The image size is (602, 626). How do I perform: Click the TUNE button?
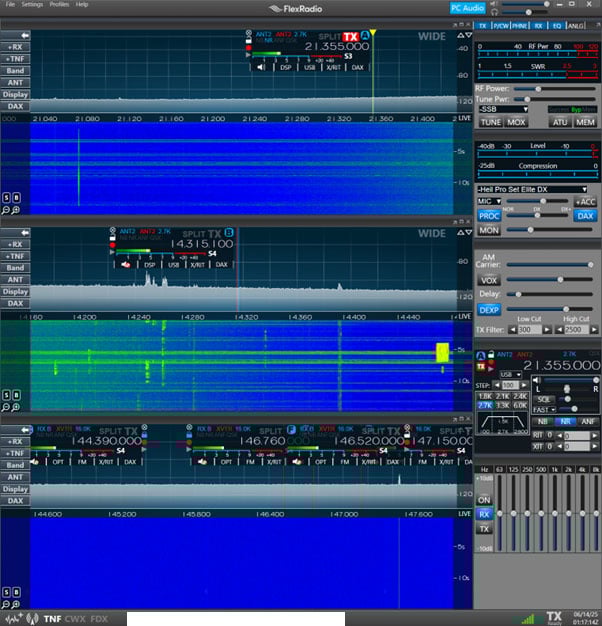click(491, 123)
